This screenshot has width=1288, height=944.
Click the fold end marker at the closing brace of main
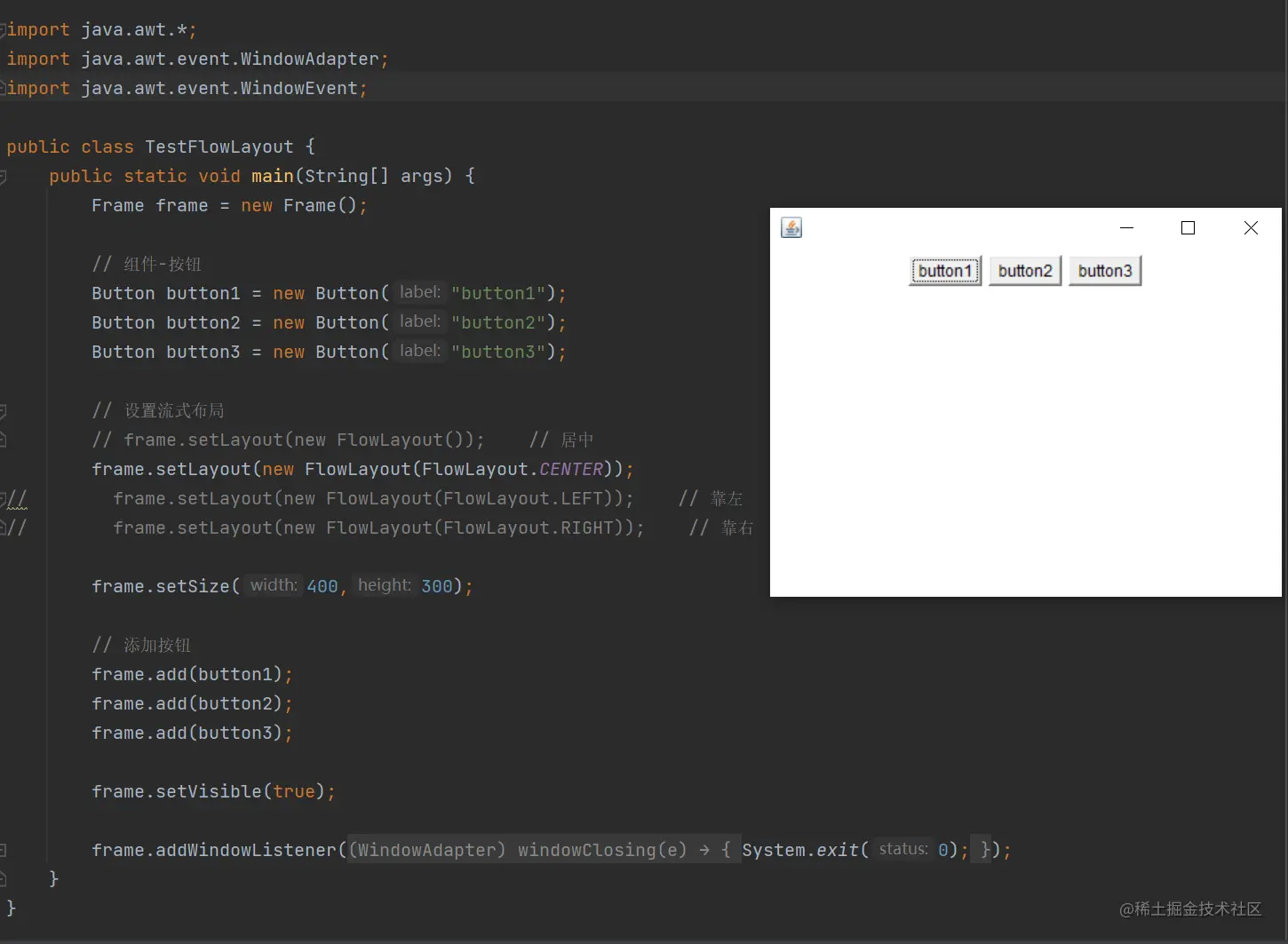pos(3,878)
